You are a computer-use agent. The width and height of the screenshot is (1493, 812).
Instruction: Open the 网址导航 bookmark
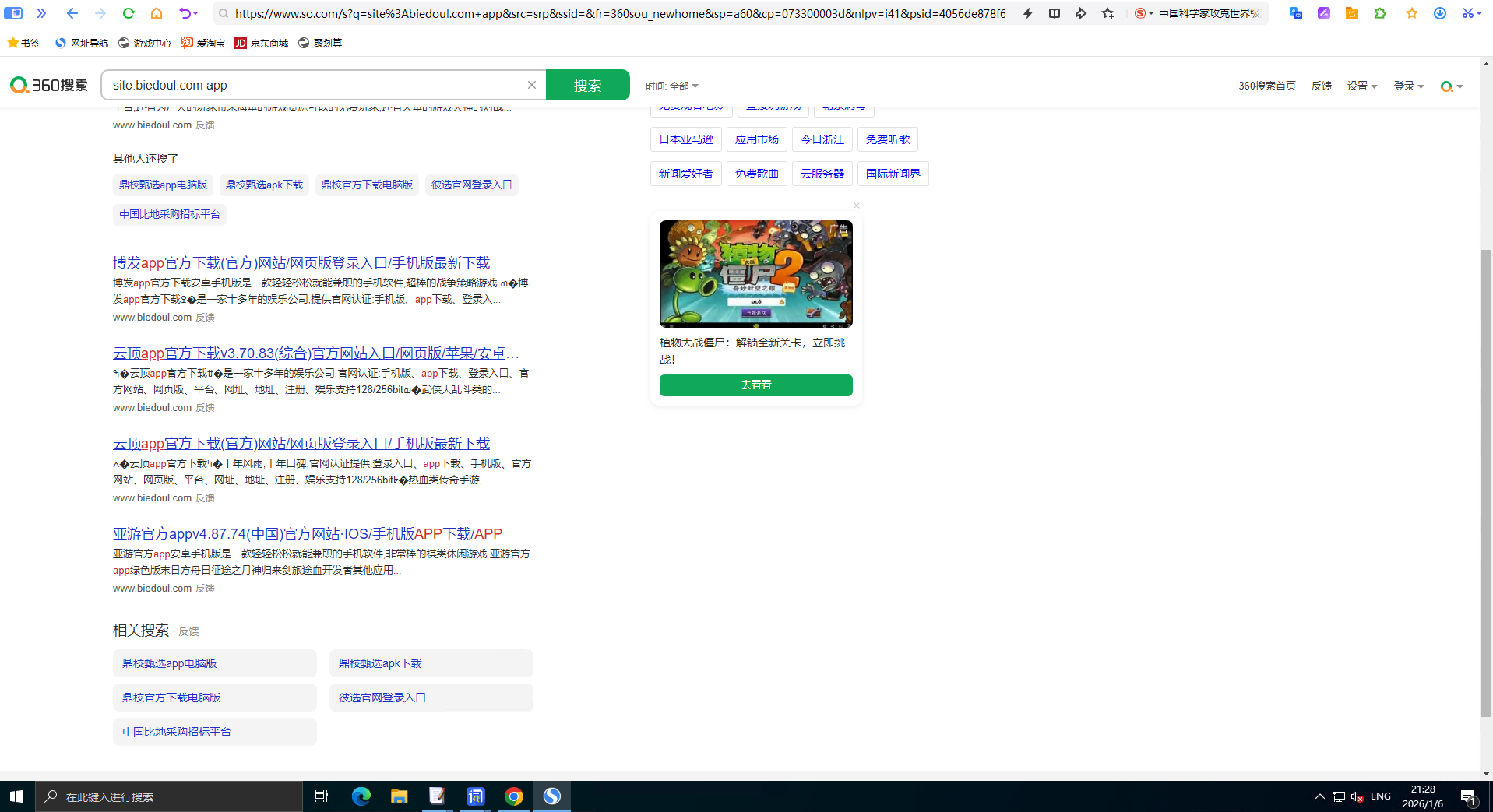(x=82, y=43)
